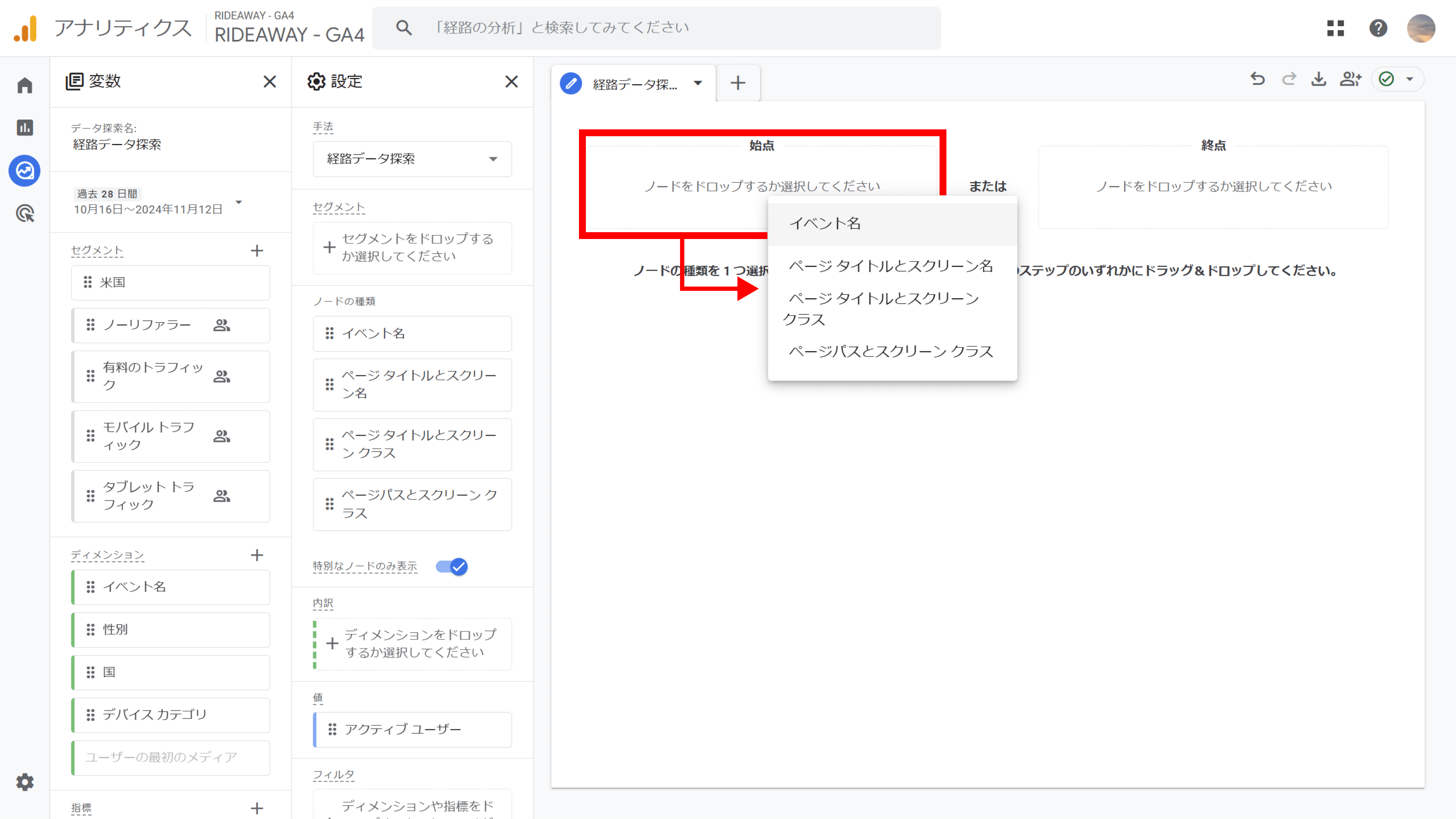The width and height of the screenshot is (1456, 819).
Task: Select the 国 dimension item
Action: point(171,673)
